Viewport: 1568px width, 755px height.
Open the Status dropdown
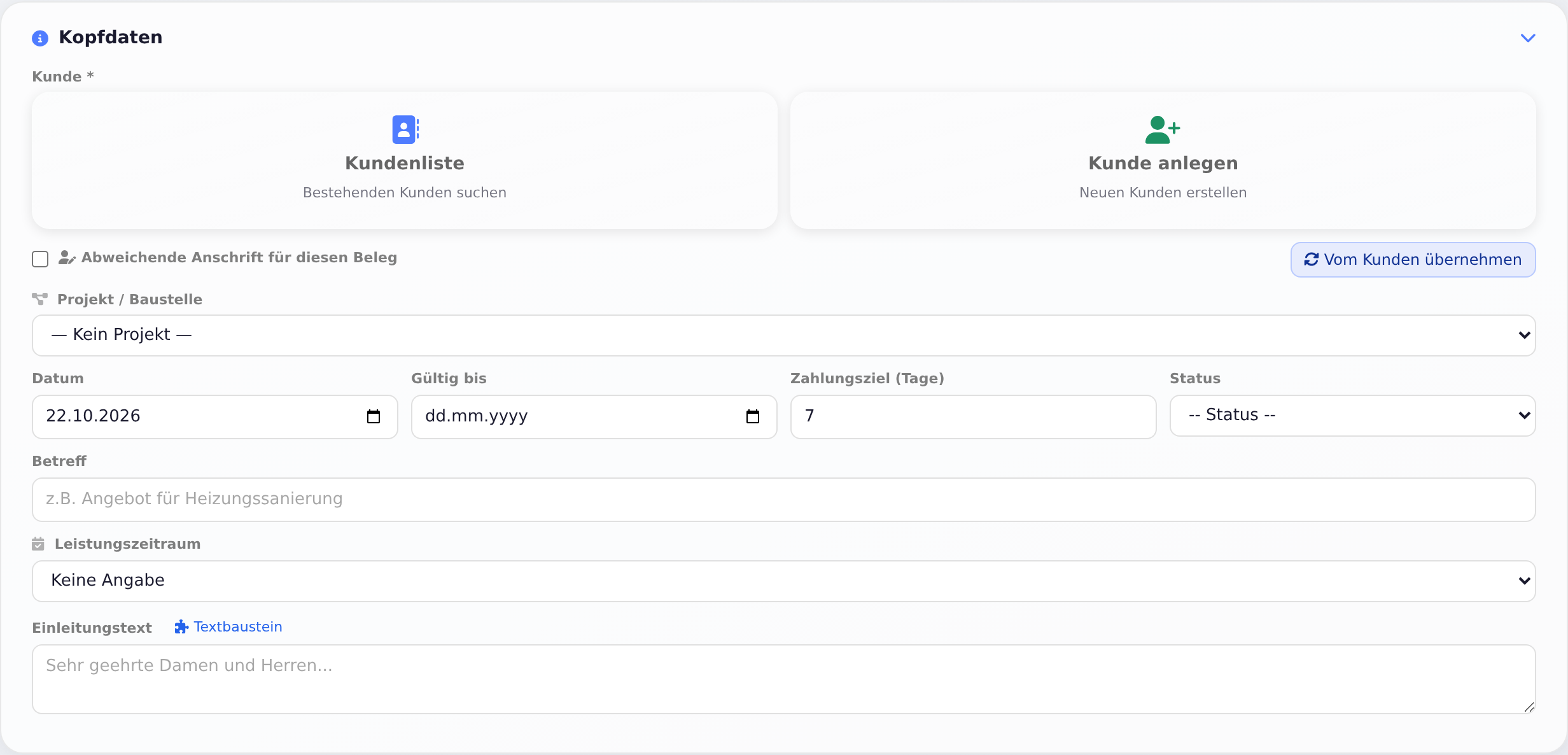click(x=1352, y=415)
